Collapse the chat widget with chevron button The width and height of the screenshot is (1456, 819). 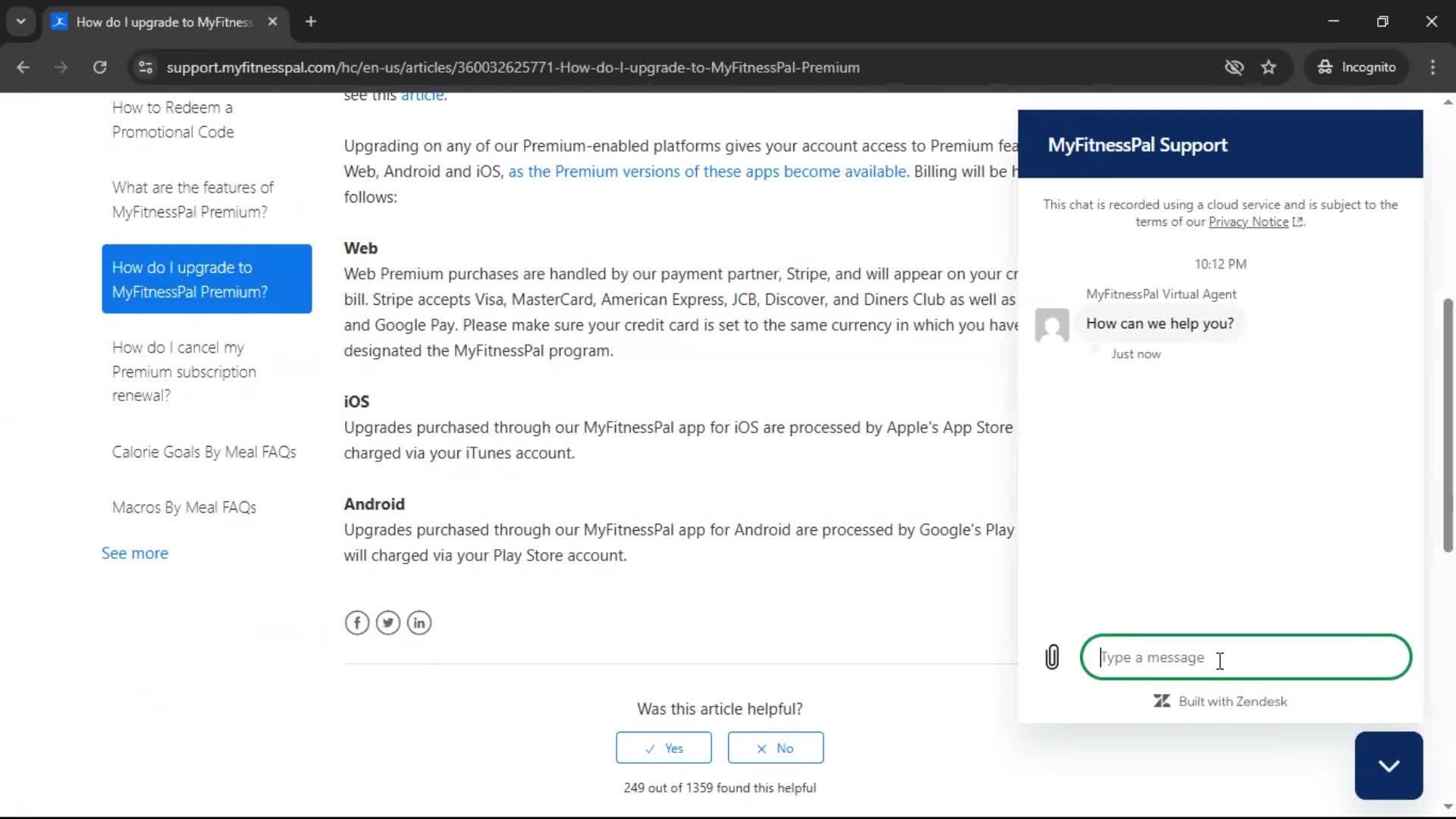pos(1389,765)
